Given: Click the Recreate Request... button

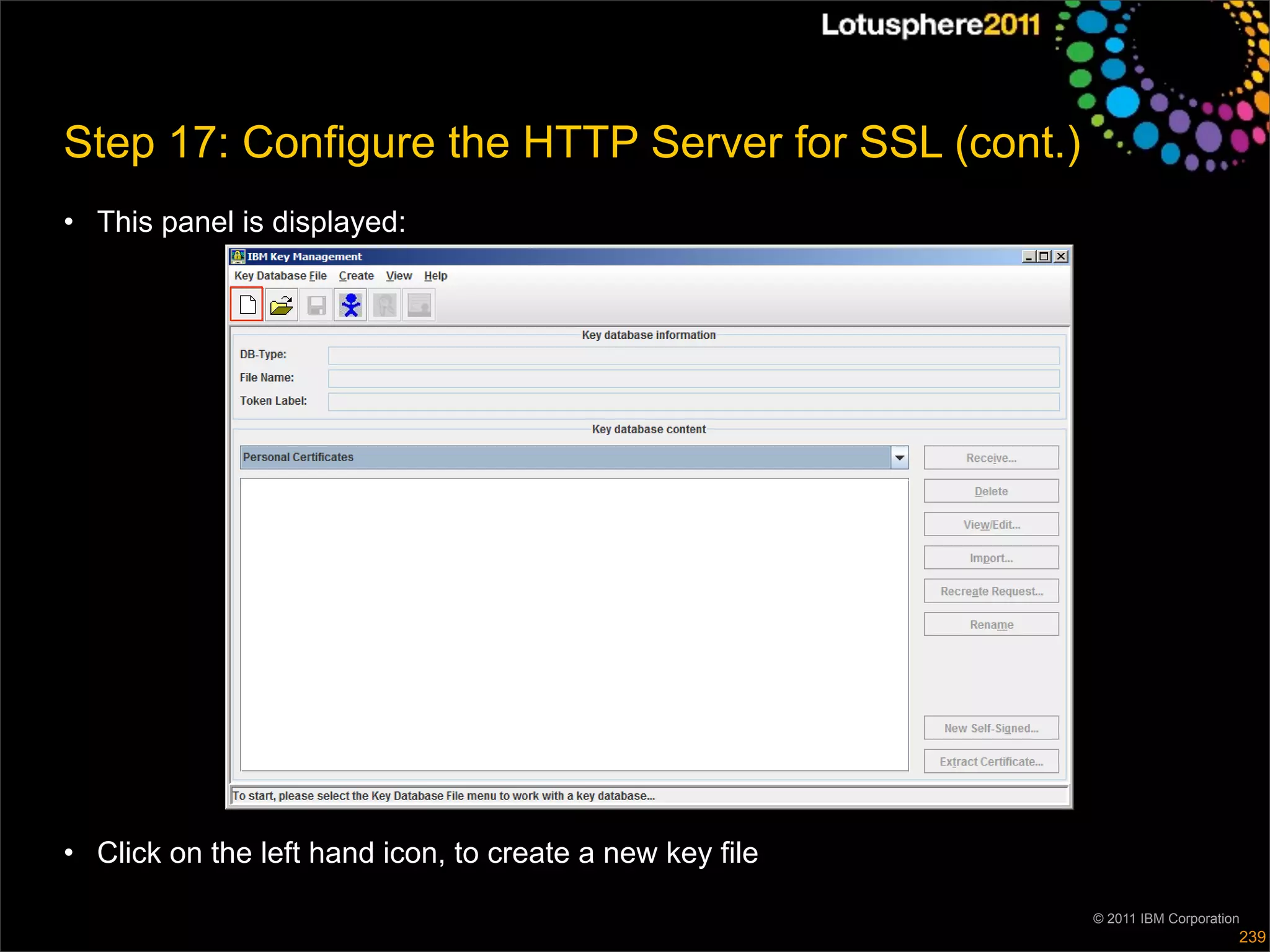Looking at the screenshot, I should tap(991, 591).
